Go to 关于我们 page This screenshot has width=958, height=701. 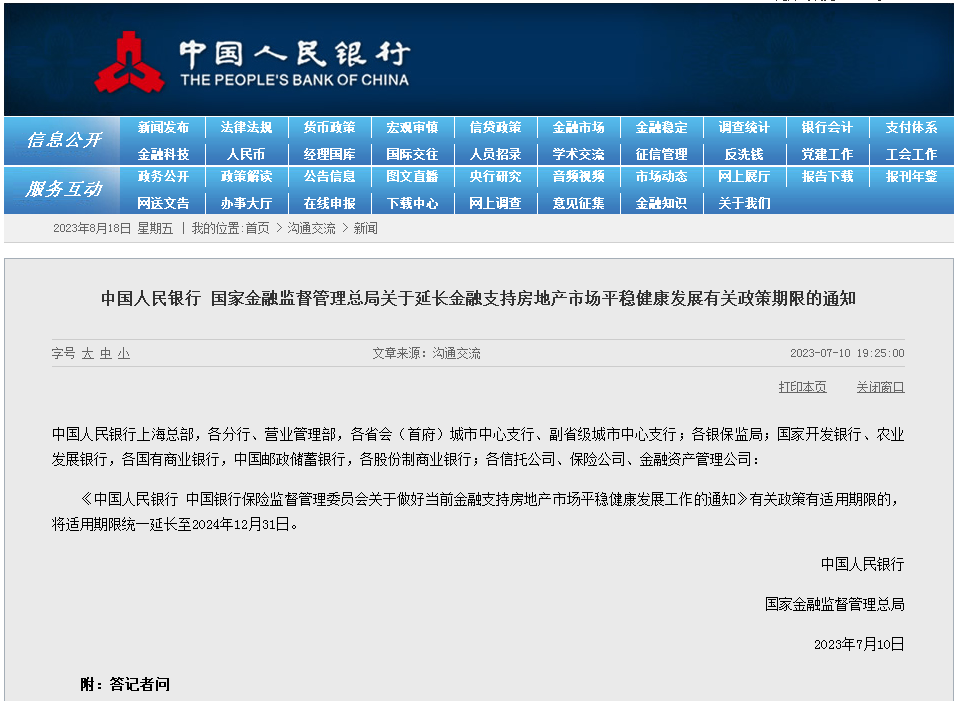coord(744,203)
